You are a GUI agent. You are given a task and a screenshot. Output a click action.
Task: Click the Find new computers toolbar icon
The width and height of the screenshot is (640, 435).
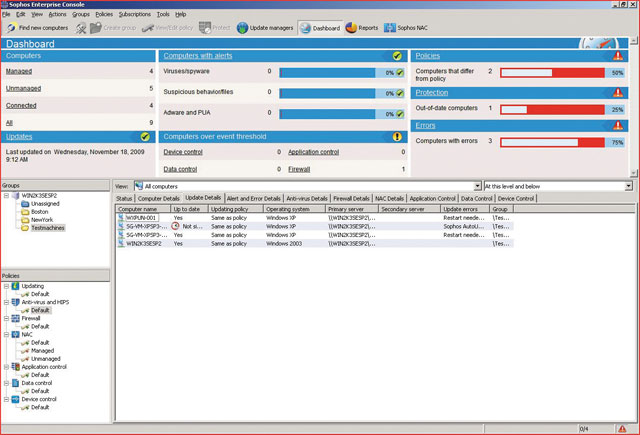click(x=11, y=28)
